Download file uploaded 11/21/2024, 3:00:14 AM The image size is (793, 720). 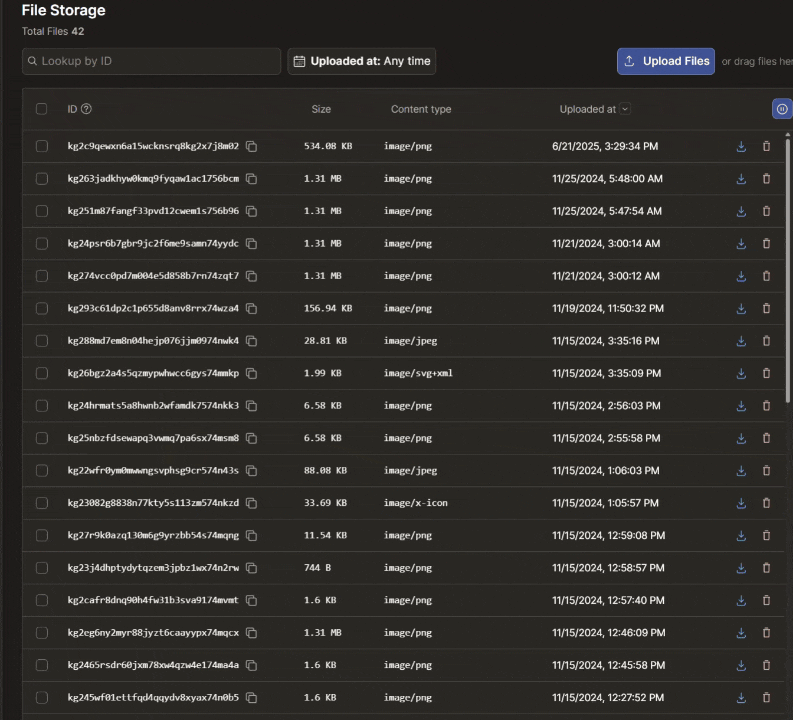coord(741,243)
